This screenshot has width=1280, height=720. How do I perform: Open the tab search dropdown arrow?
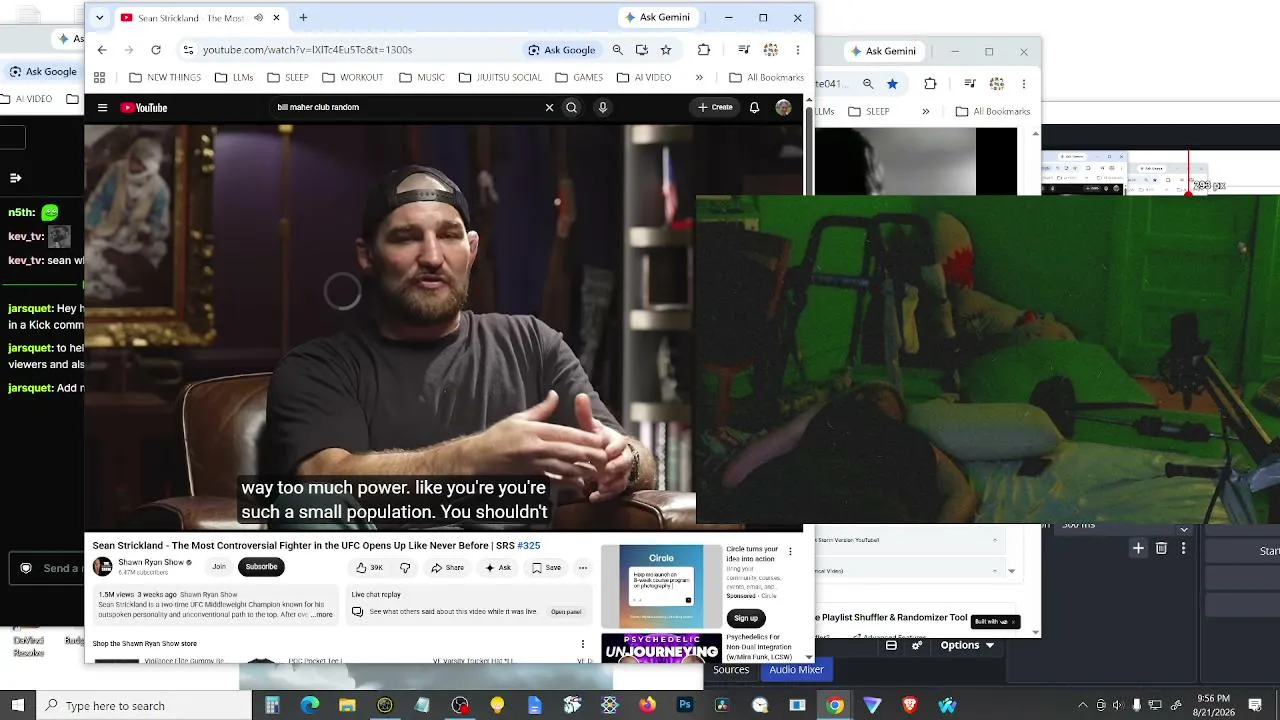point(99,18)
